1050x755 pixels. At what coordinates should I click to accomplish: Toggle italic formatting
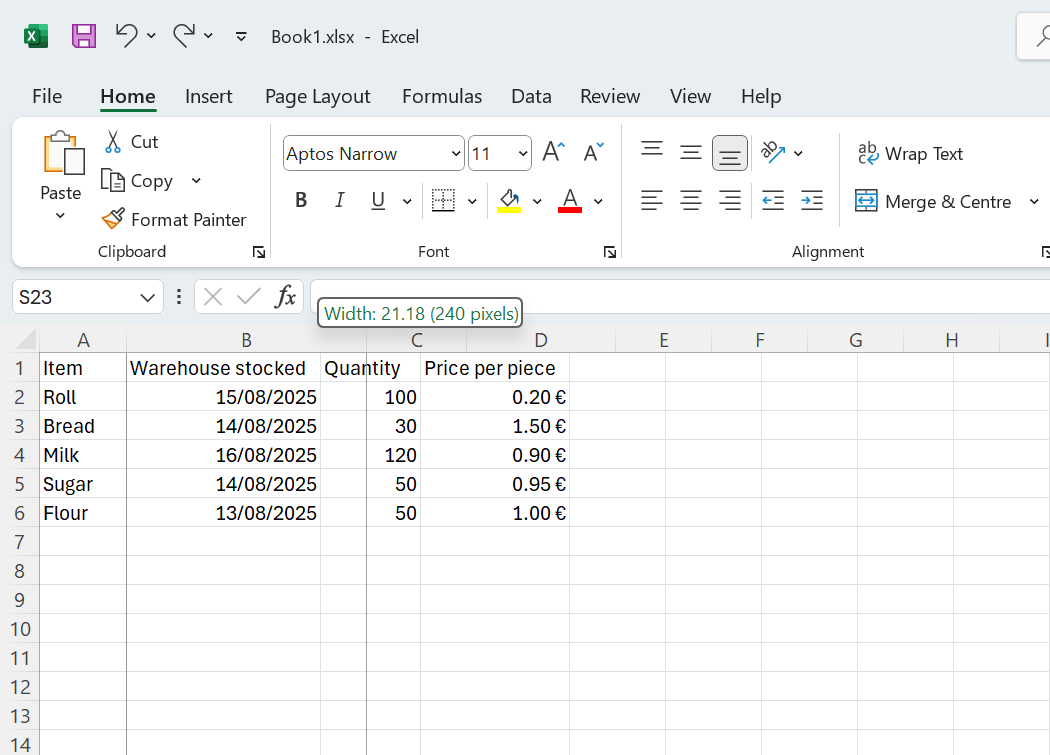click(x=340, y=200)
